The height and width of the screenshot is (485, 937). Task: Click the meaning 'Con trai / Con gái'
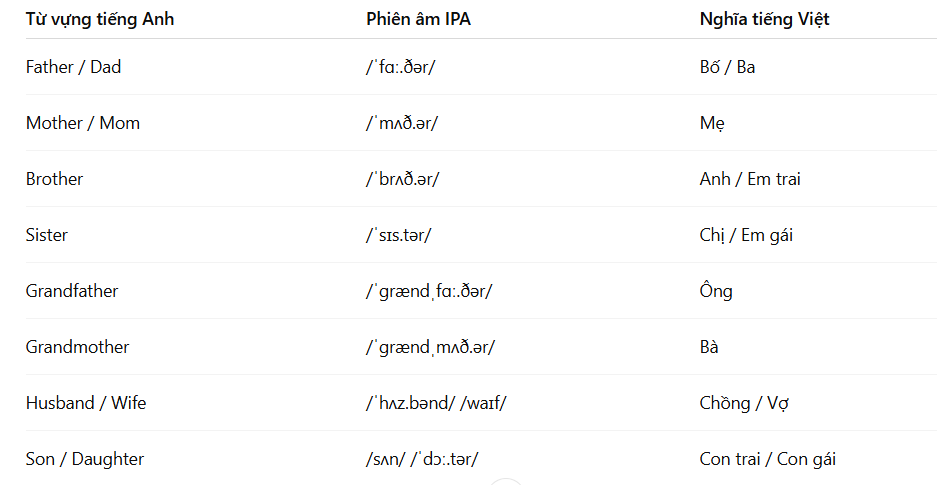[x=768, y=459]
